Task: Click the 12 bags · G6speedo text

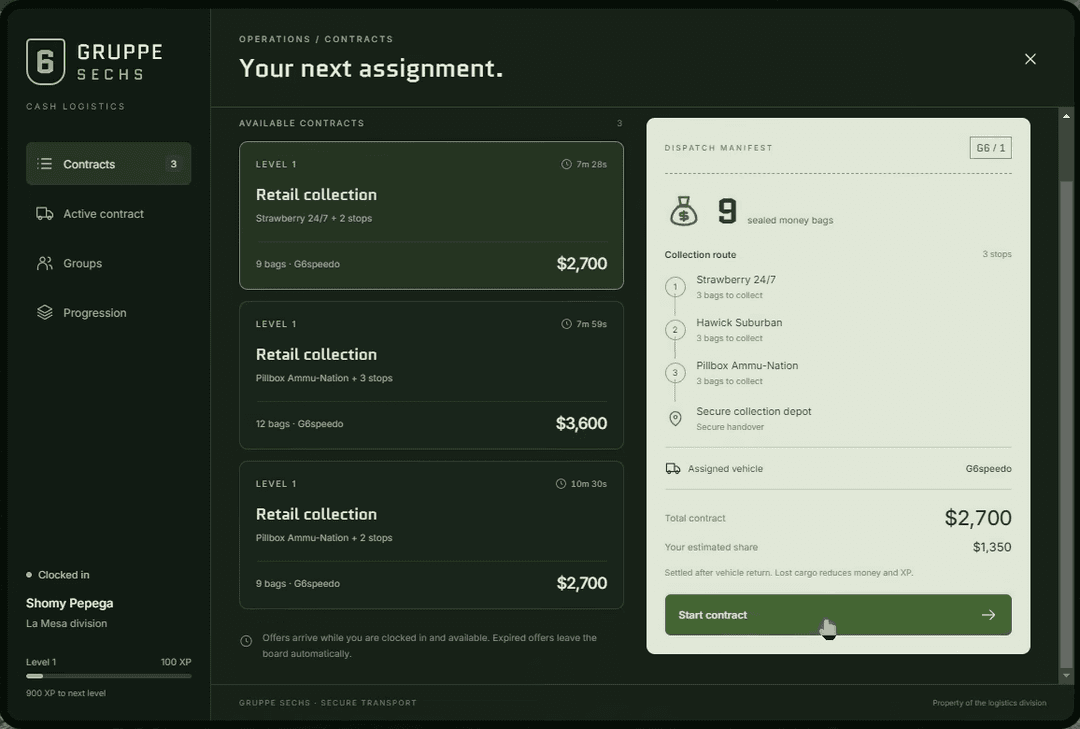Action: (x=300, y=424)
